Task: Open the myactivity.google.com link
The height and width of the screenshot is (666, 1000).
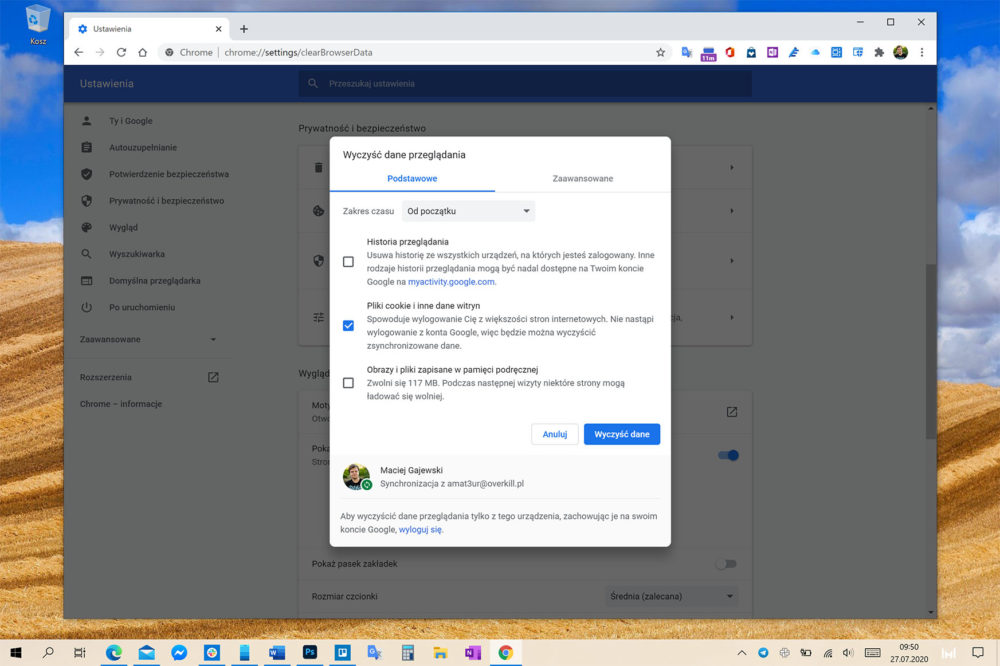Action: tap(451, 281)
